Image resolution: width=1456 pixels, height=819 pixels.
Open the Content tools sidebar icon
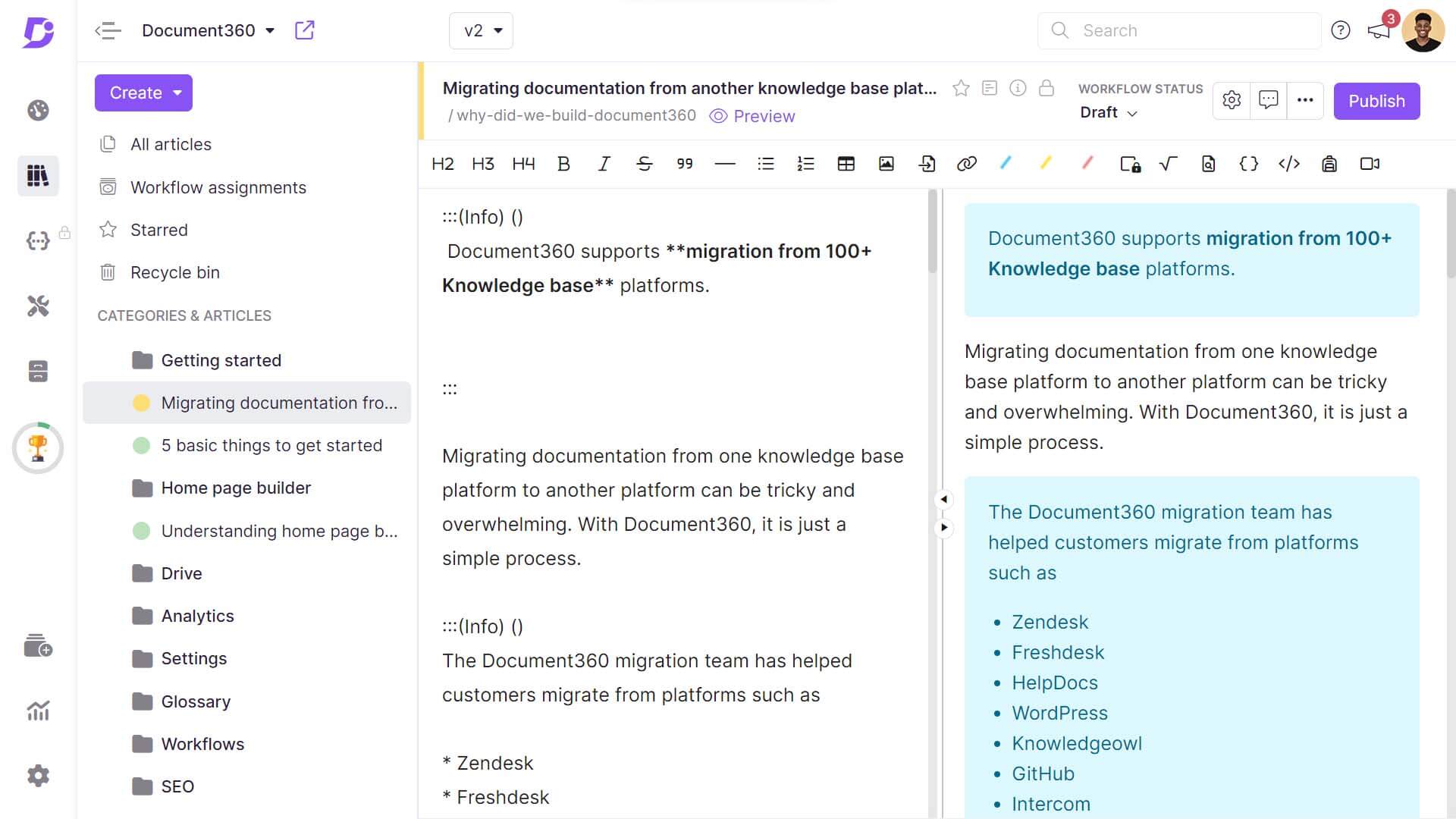click(38, 306)
